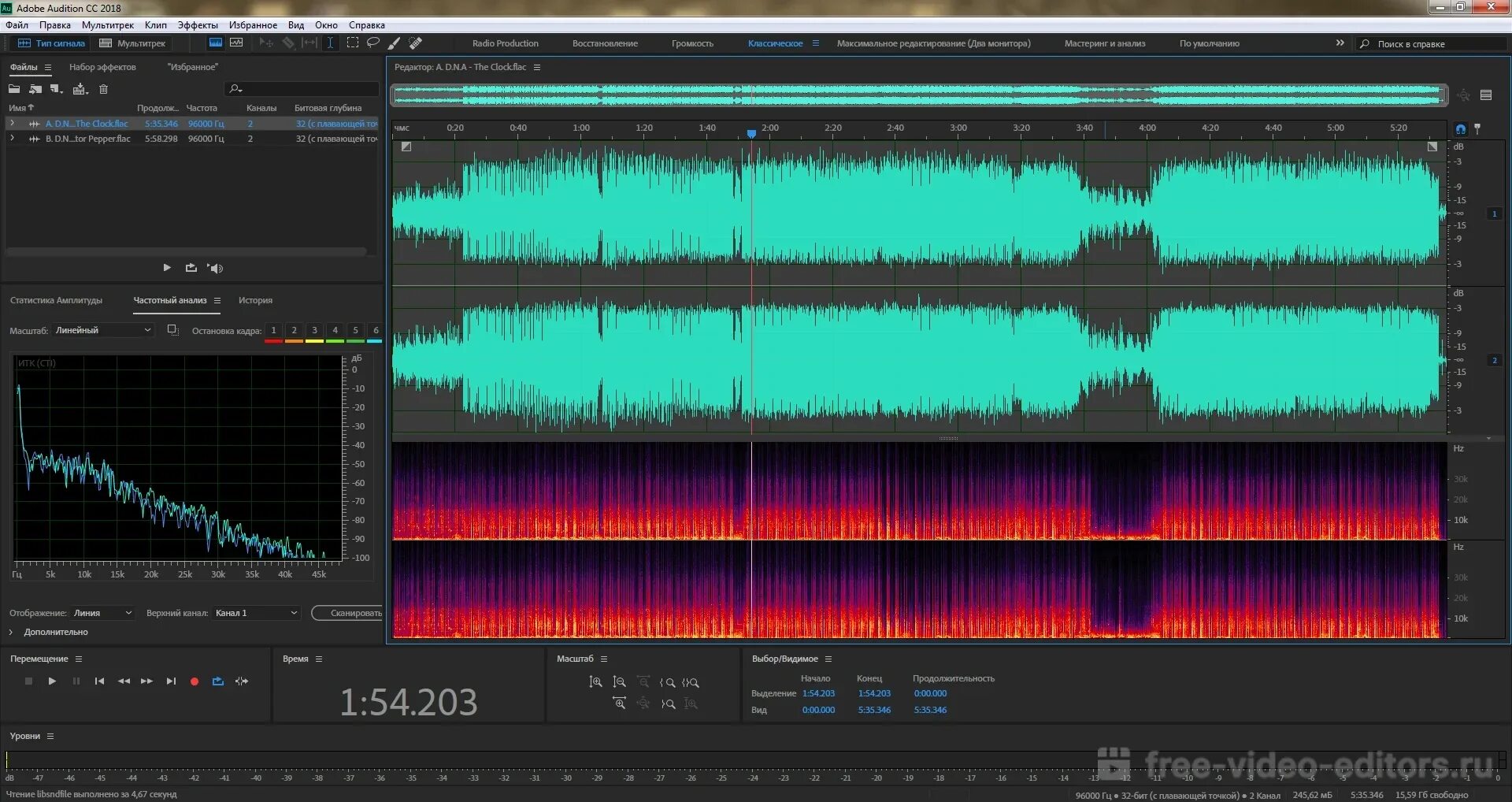This screenshot has height=802, width=1512.
Task: Select the Time Selection tool
Action: click(330, 43)
